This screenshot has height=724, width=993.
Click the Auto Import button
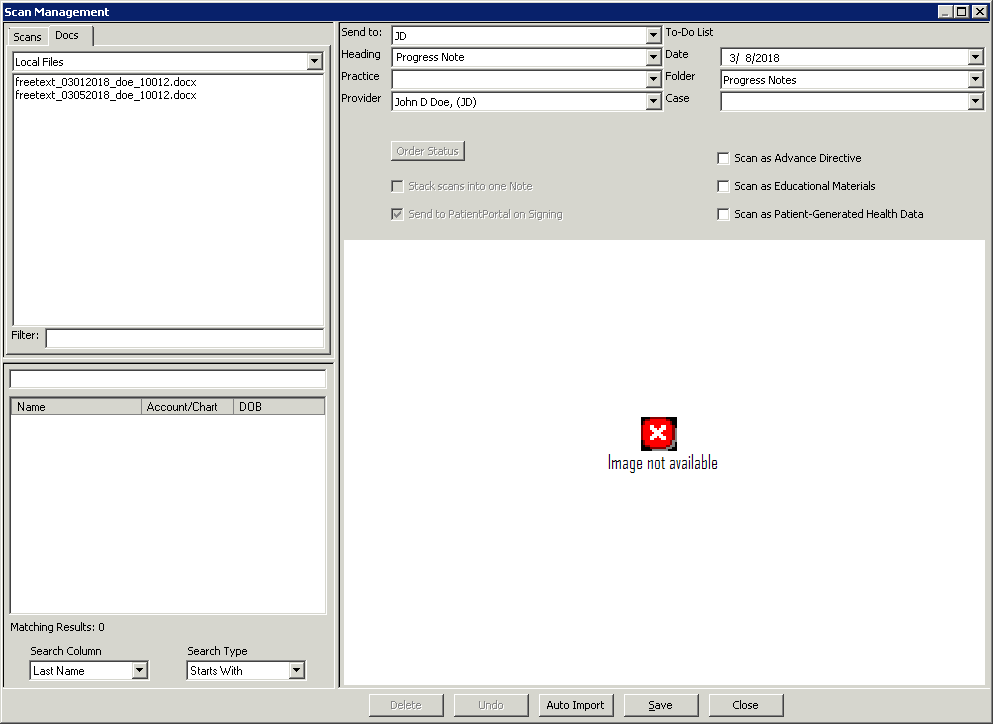575,705
